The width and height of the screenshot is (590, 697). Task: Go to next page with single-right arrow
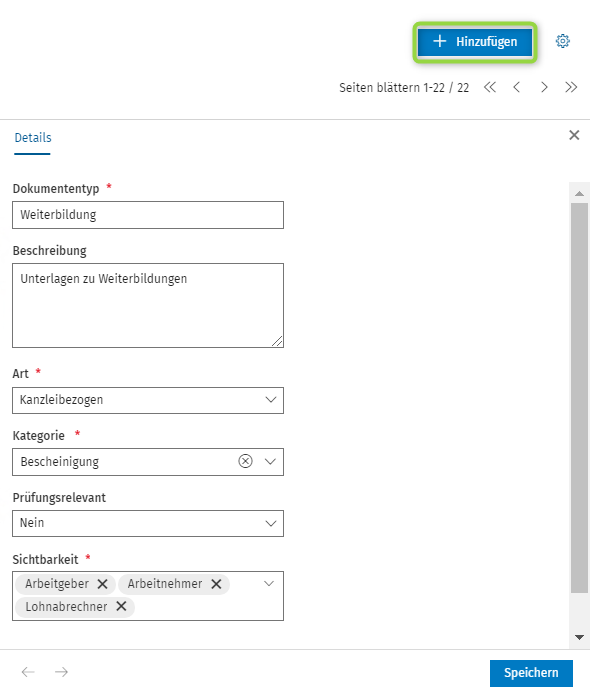click(x=544, y=87)
